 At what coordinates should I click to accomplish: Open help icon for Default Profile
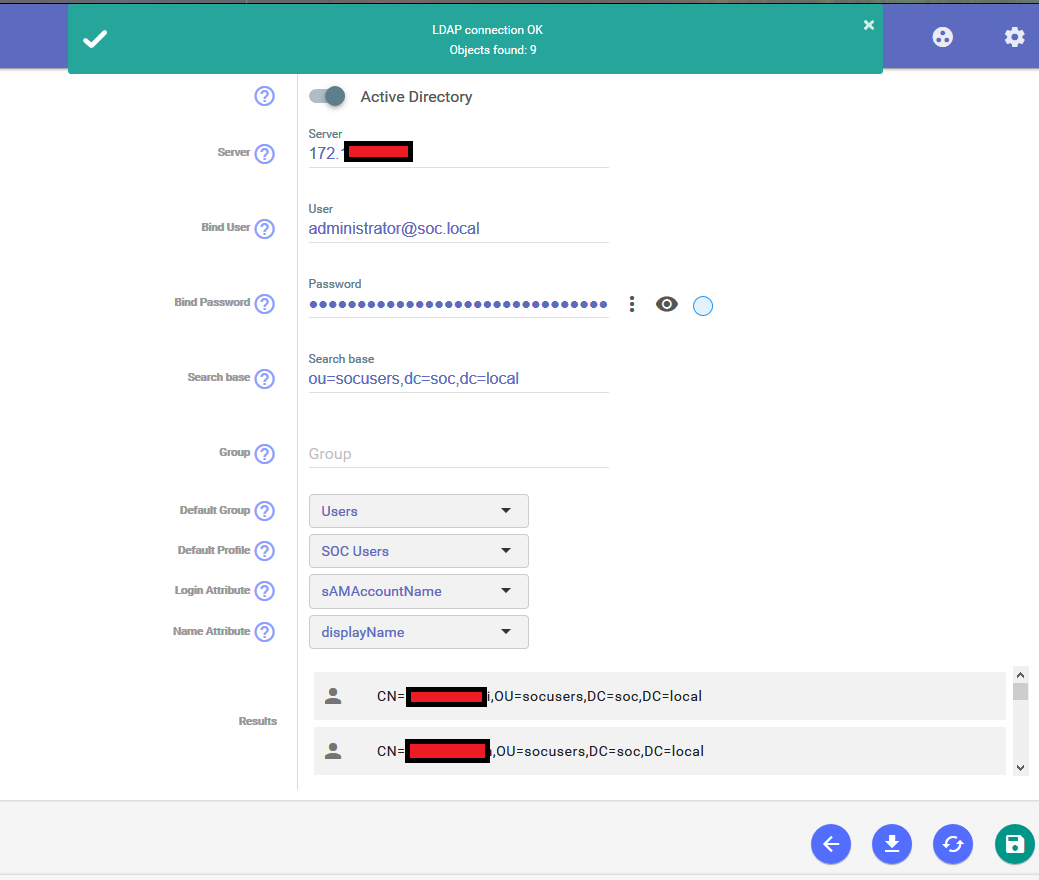pos(264,551)
